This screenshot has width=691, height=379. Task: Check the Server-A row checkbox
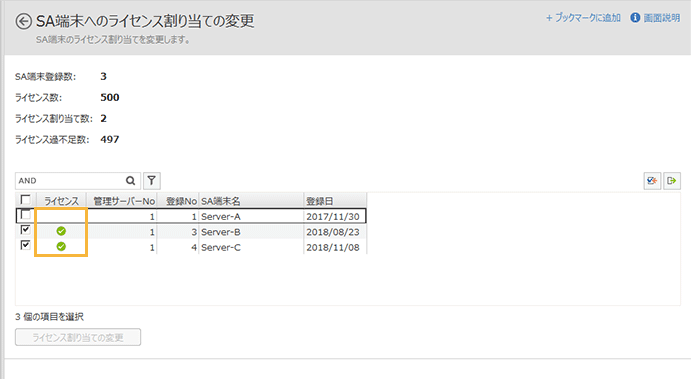26,215
